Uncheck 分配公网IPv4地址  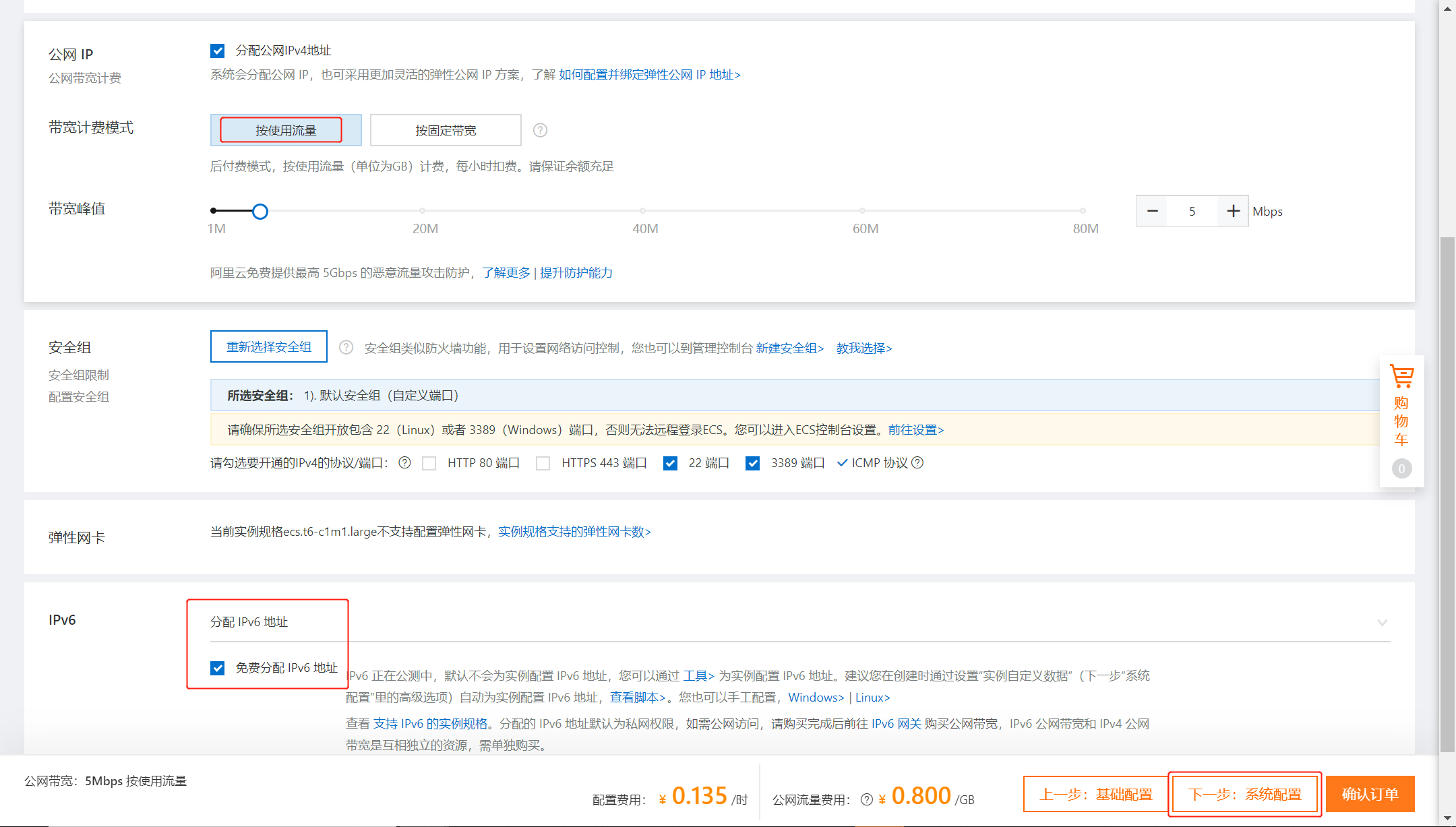[217, 51]
